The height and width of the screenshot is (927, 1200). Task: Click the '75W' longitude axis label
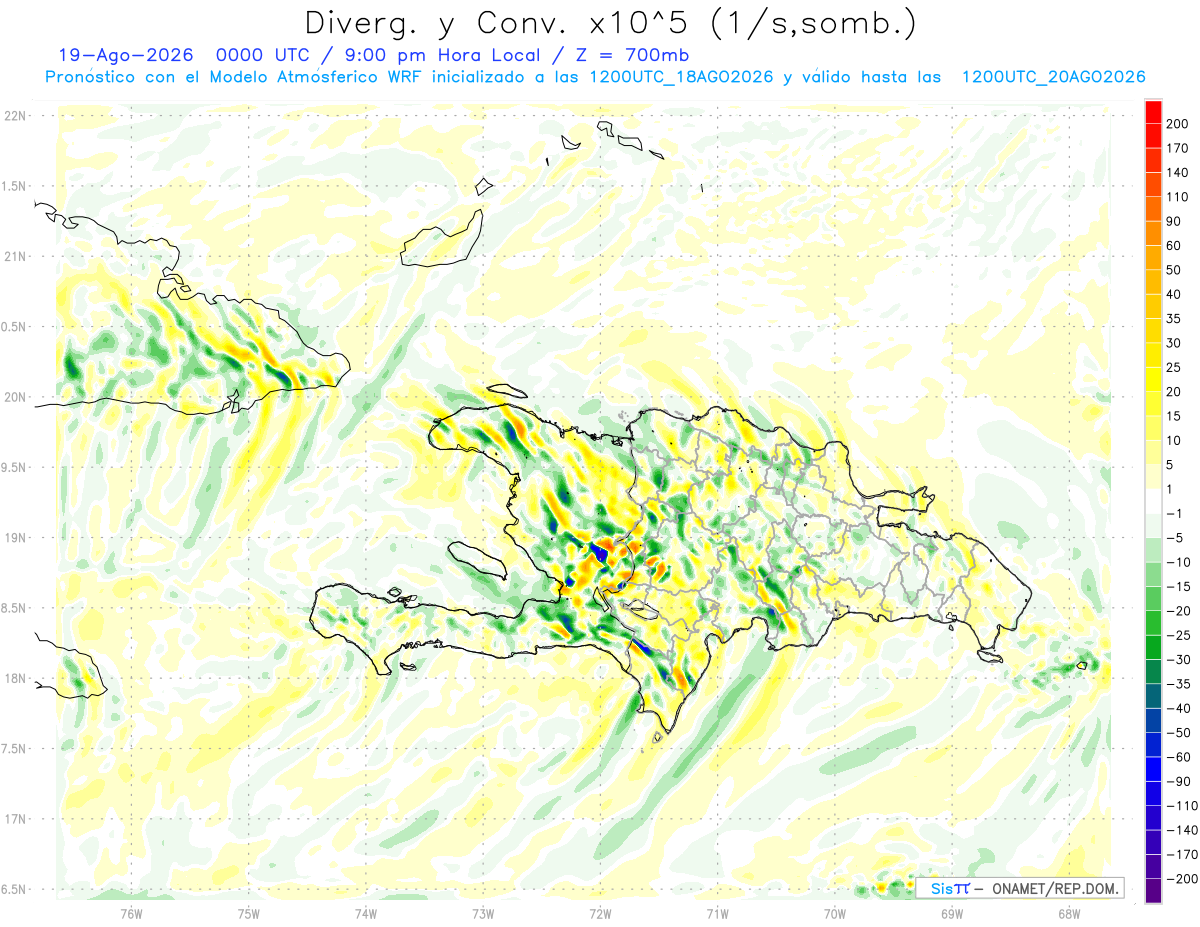(249, 913)
